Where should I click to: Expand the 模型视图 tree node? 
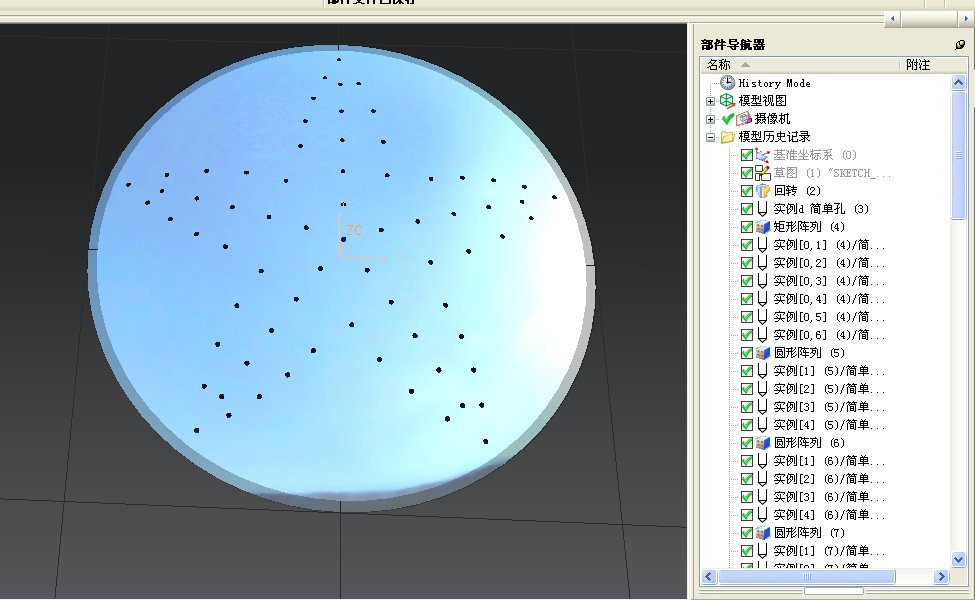pyautogui.click(x=711, y=101)
